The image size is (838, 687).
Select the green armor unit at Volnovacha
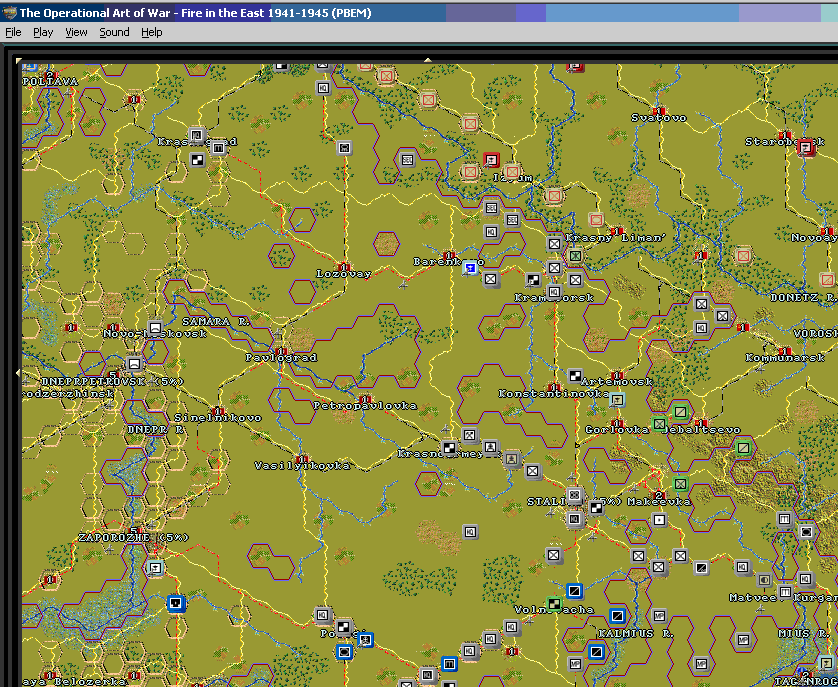(x=554, y=604)
